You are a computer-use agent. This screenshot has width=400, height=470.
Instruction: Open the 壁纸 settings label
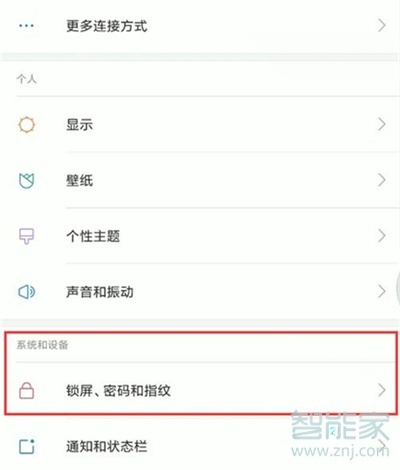coord(79,181)
